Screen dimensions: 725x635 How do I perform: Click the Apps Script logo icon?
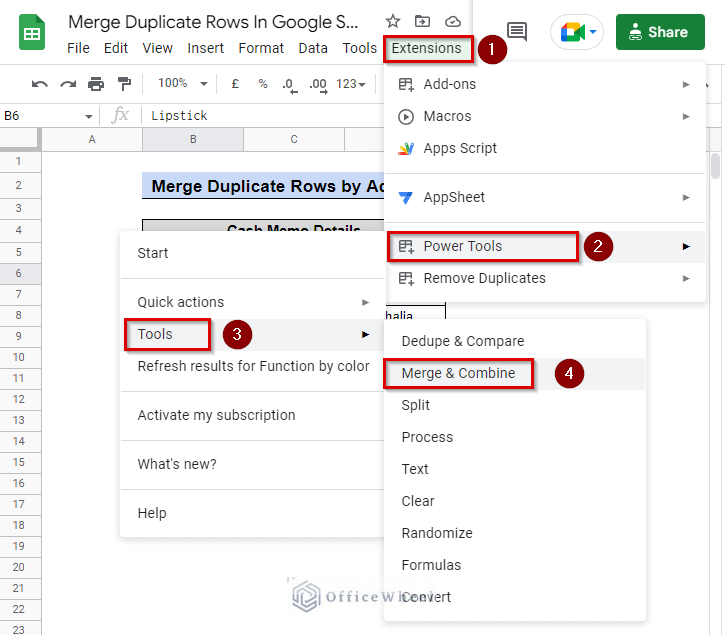(x=406, y=148)
